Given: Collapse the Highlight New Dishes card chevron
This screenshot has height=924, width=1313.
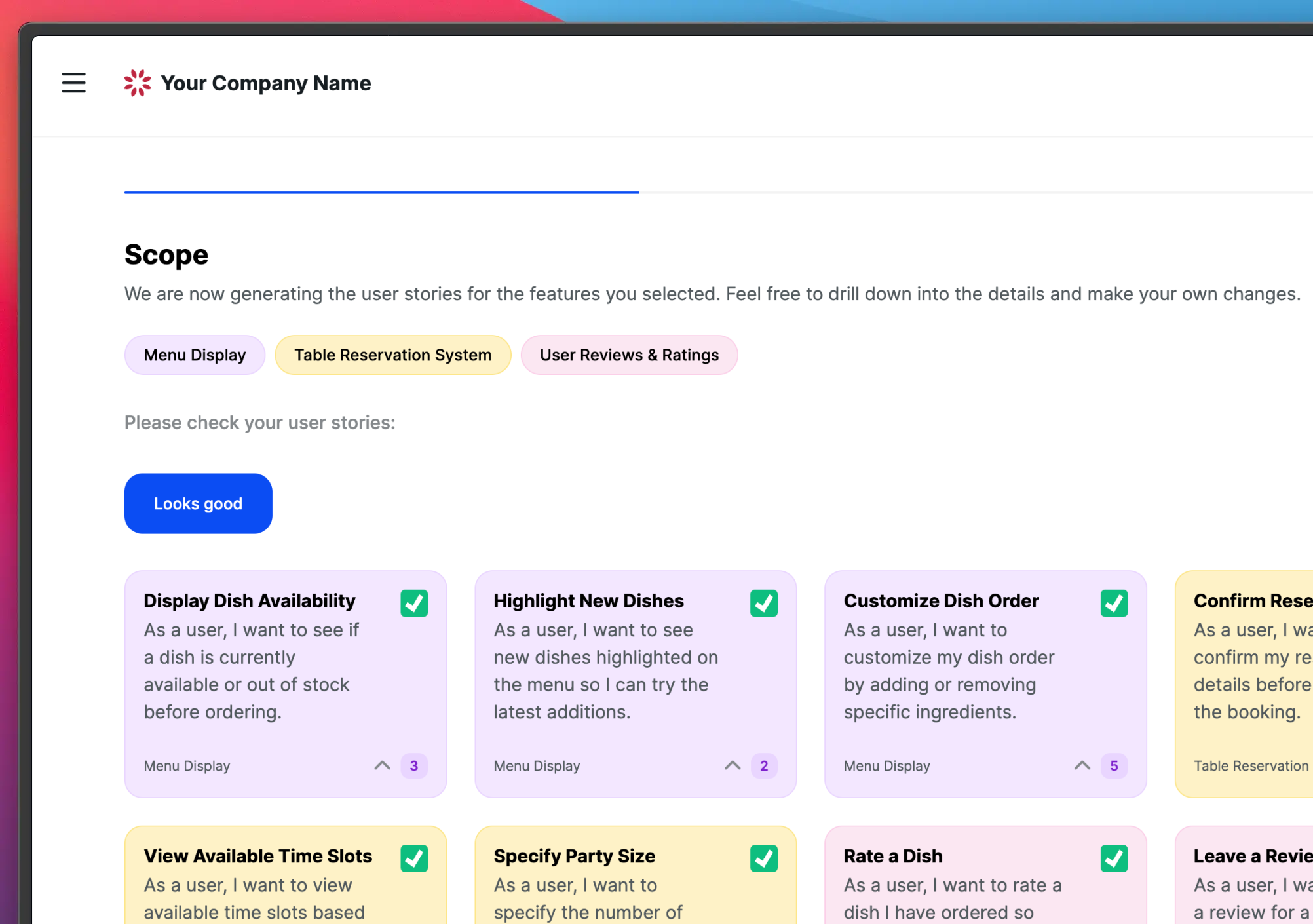Looking at the screenshot, I should coord(733,765).
